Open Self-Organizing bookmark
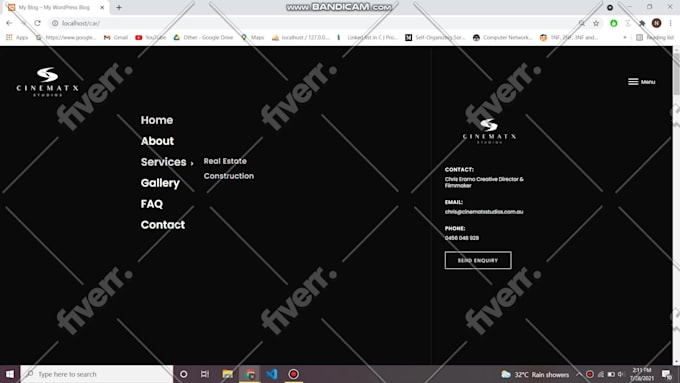 click(435, 37)
